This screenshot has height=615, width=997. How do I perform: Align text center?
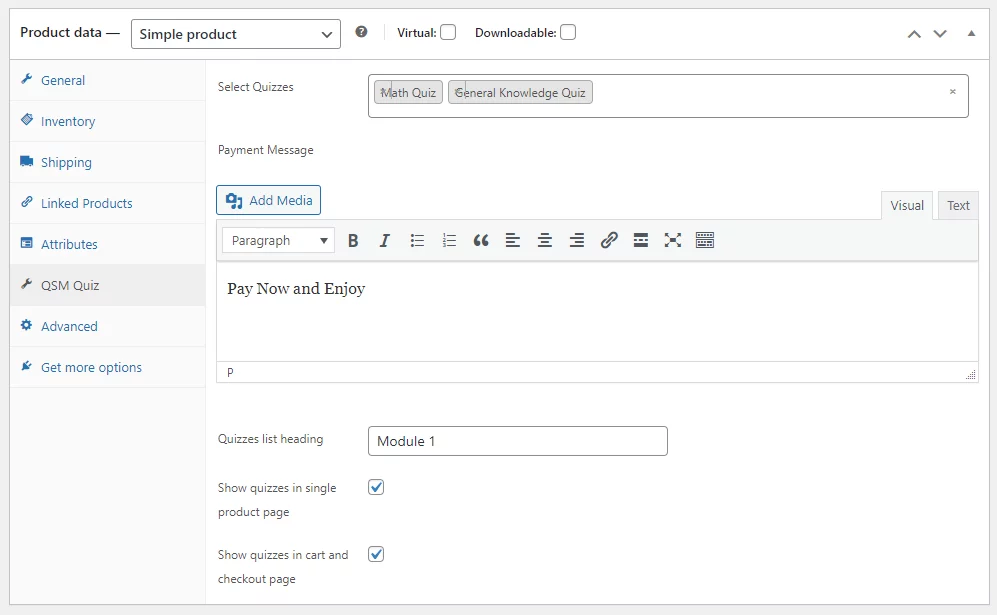pyautogui.click(x=544, y=240)
